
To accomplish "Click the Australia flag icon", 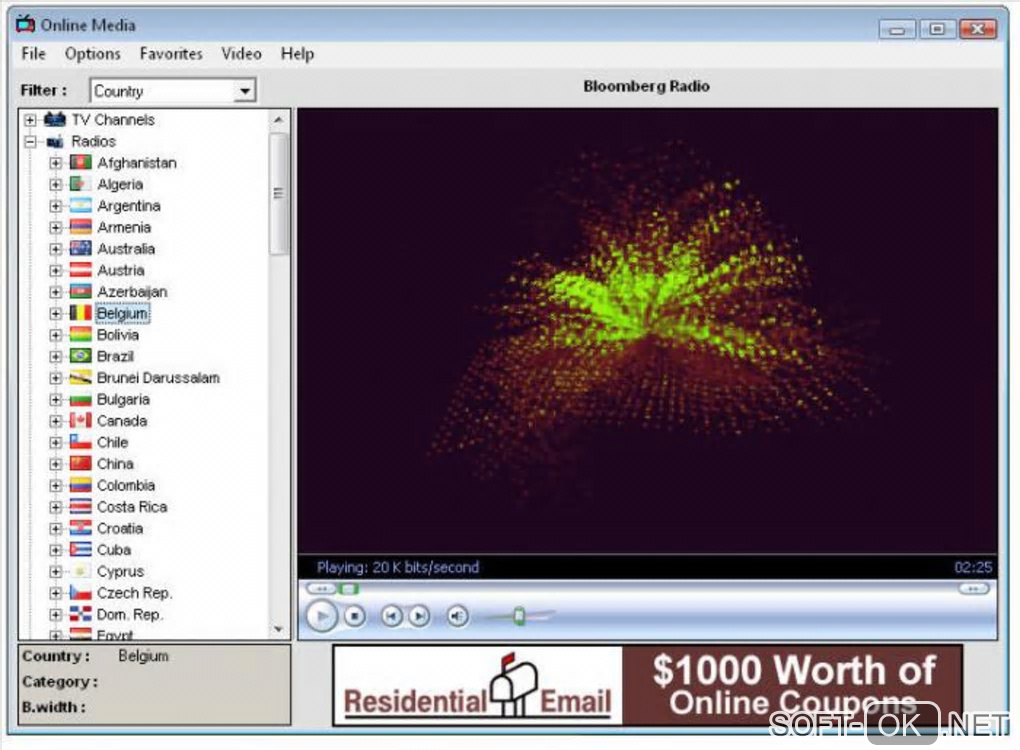I will 81,248.
